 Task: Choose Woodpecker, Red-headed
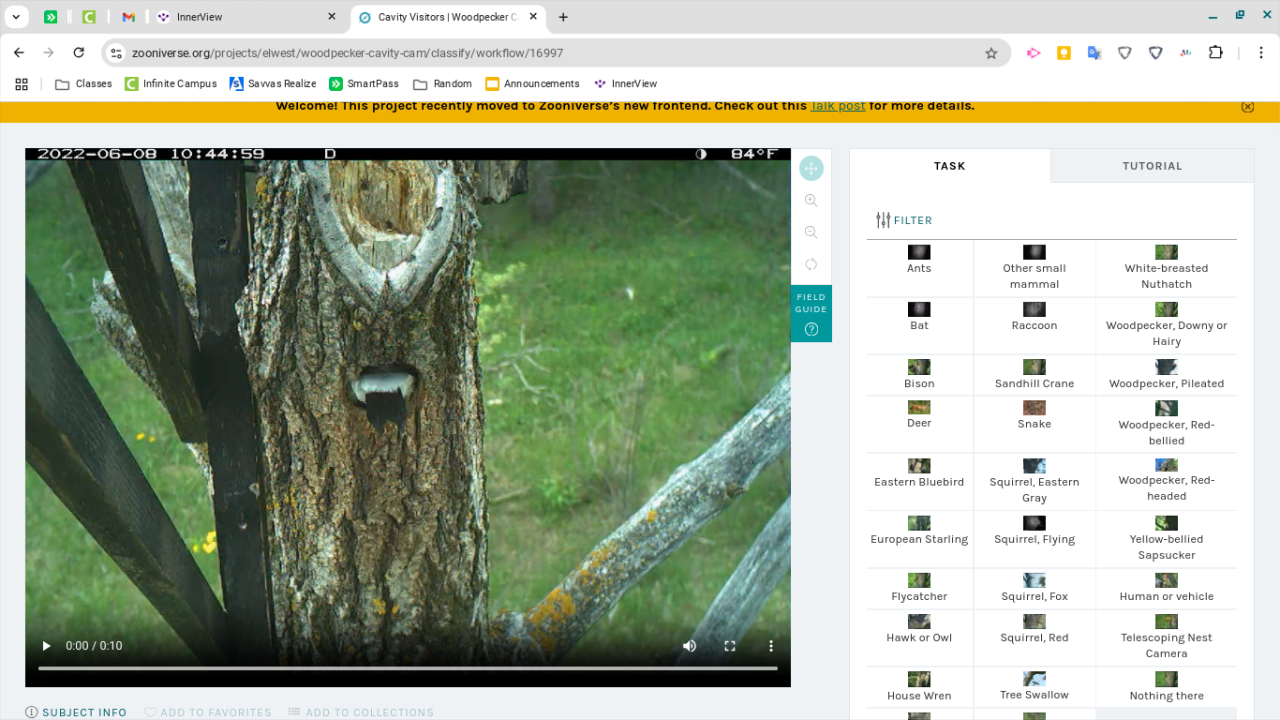[x=1166, y=481]
